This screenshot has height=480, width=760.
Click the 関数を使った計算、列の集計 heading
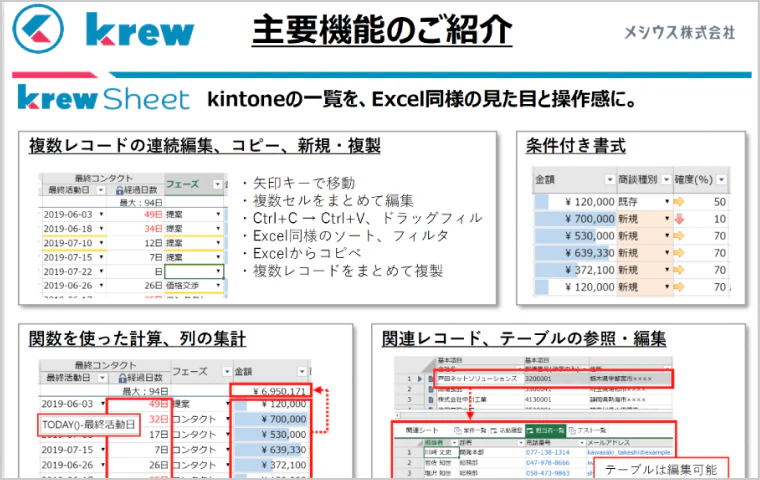pyautogui.click(x=137, y=338)
